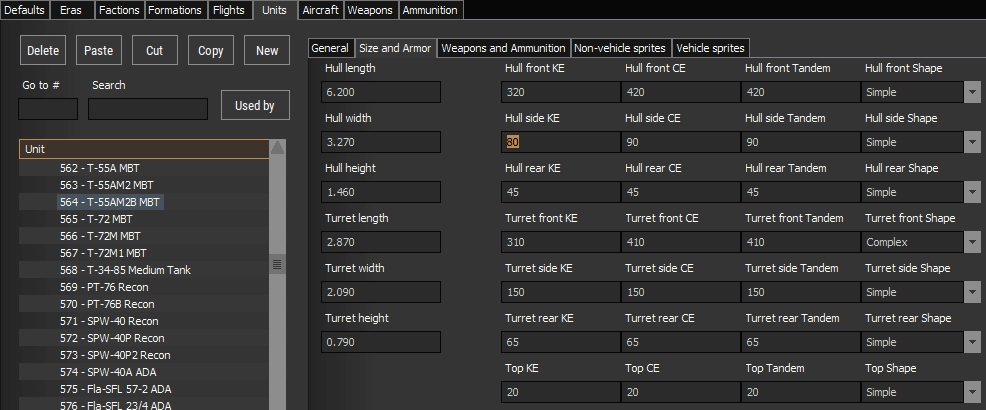This screenshot has width=986, height=410.
Task: Edit the Turret height field
Action: click(x=380, y=342)
